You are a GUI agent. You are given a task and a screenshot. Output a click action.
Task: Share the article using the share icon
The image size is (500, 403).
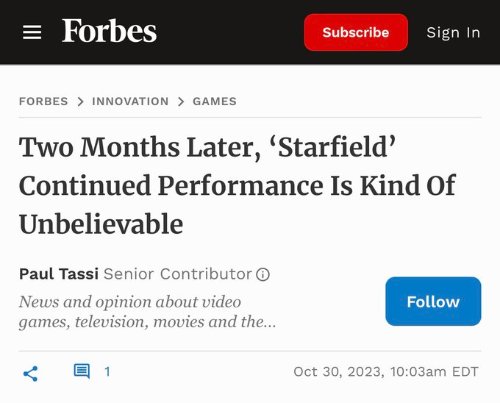[30, 374]
